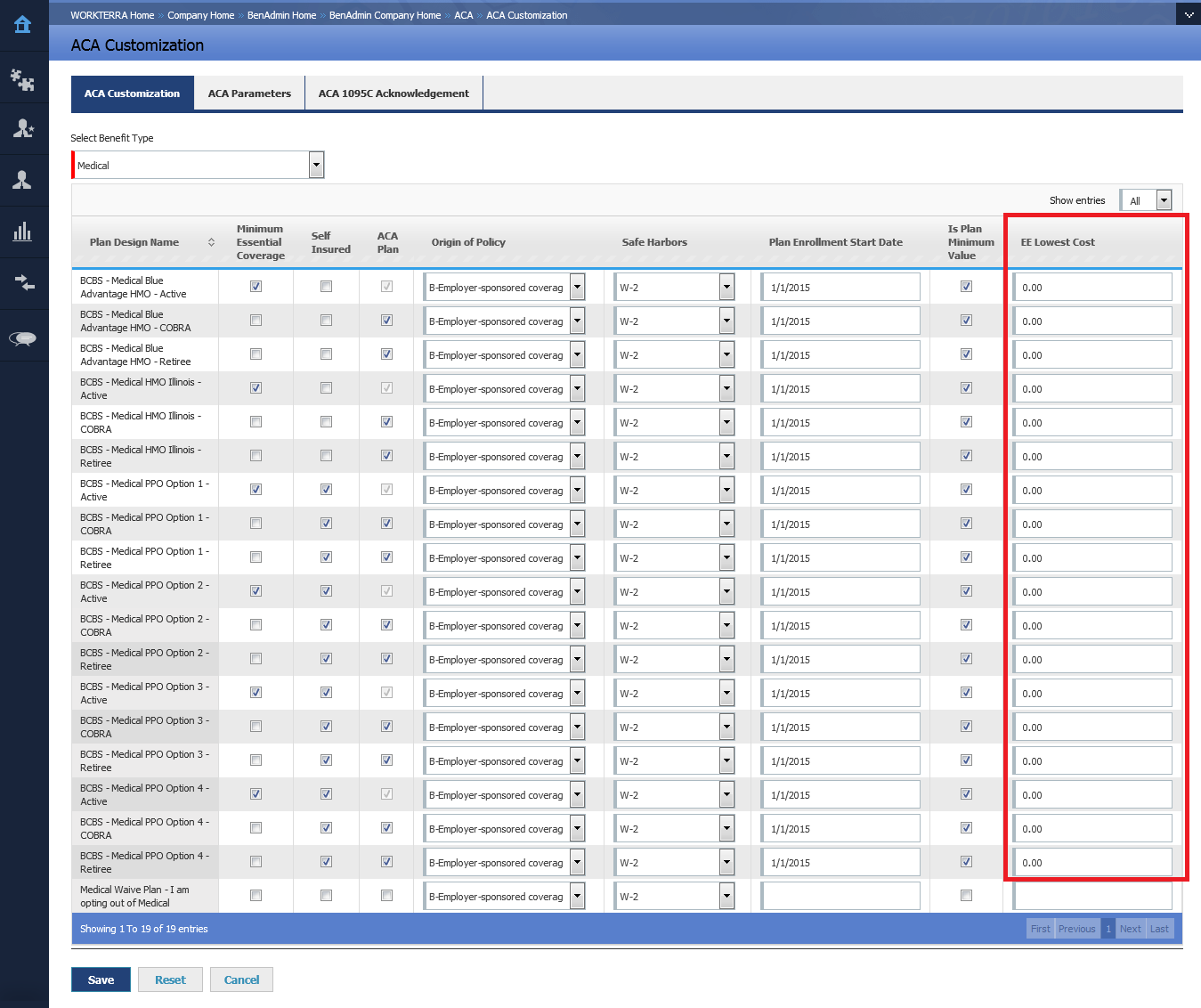1201x1008 pixels.
Task: Toggle Self Insured for Medical HMO Illinois - Active
Action: [x=326, y=388]
